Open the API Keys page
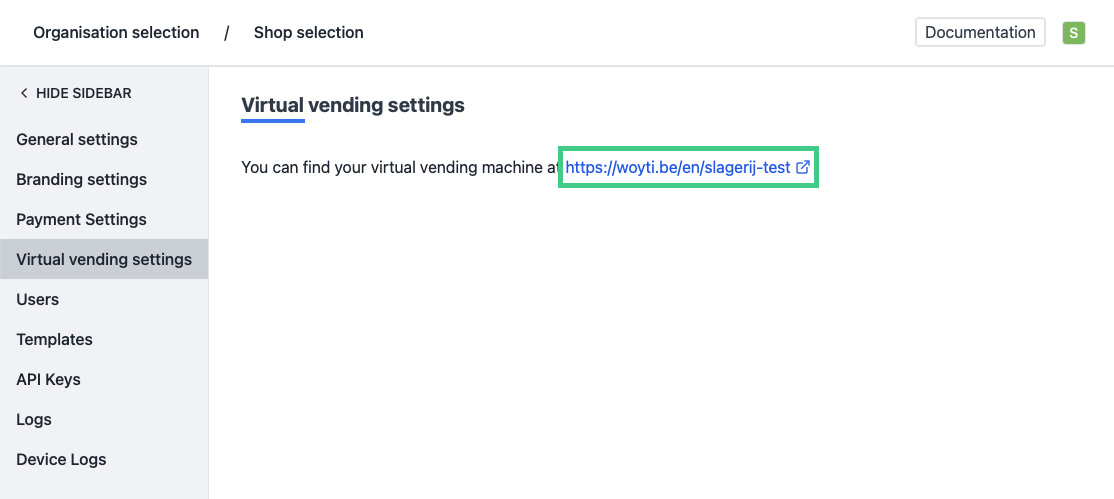The height and width of the screenshot is (499, 1114). point(48,379)
